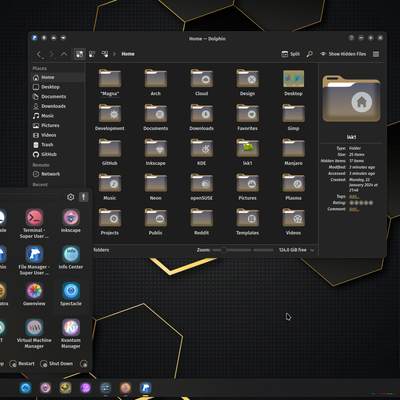Launch Terminal - Super User from launcher
Viewport: 400px width, 400px height.
34,223
